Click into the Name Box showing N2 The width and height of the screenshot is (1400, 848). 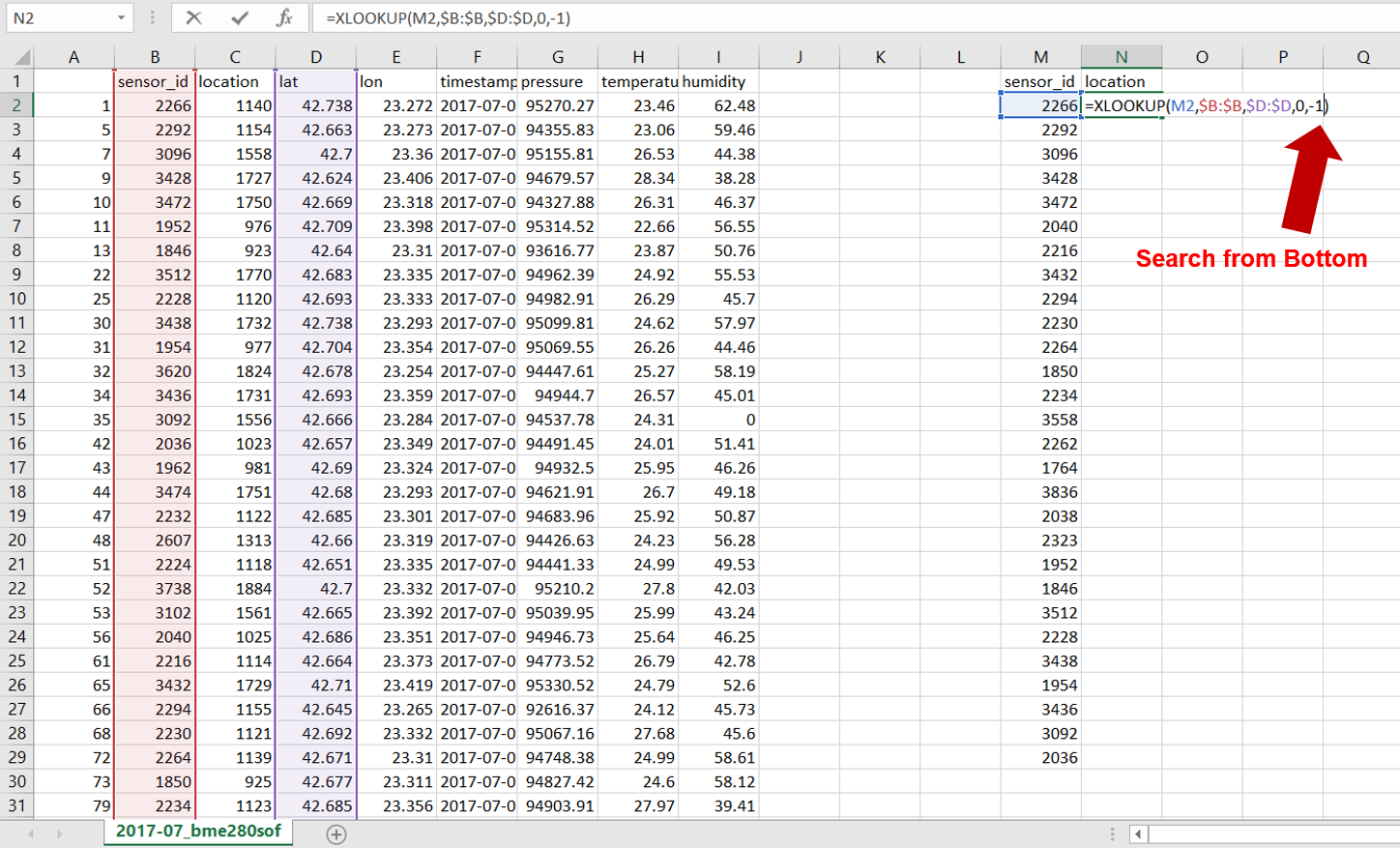(60, 17)
